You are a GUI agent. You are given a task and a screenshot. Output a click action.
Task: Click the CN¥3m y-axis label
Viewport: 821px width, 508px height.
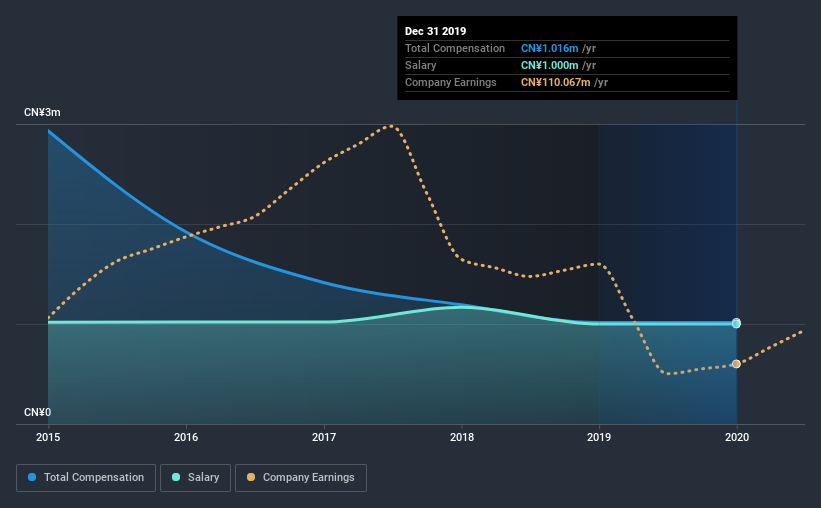[x=42, y=113]
